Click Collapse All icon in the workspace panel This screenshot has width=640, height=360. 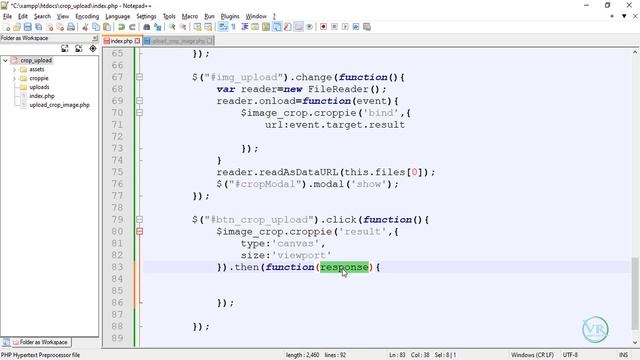click(78, 49)
